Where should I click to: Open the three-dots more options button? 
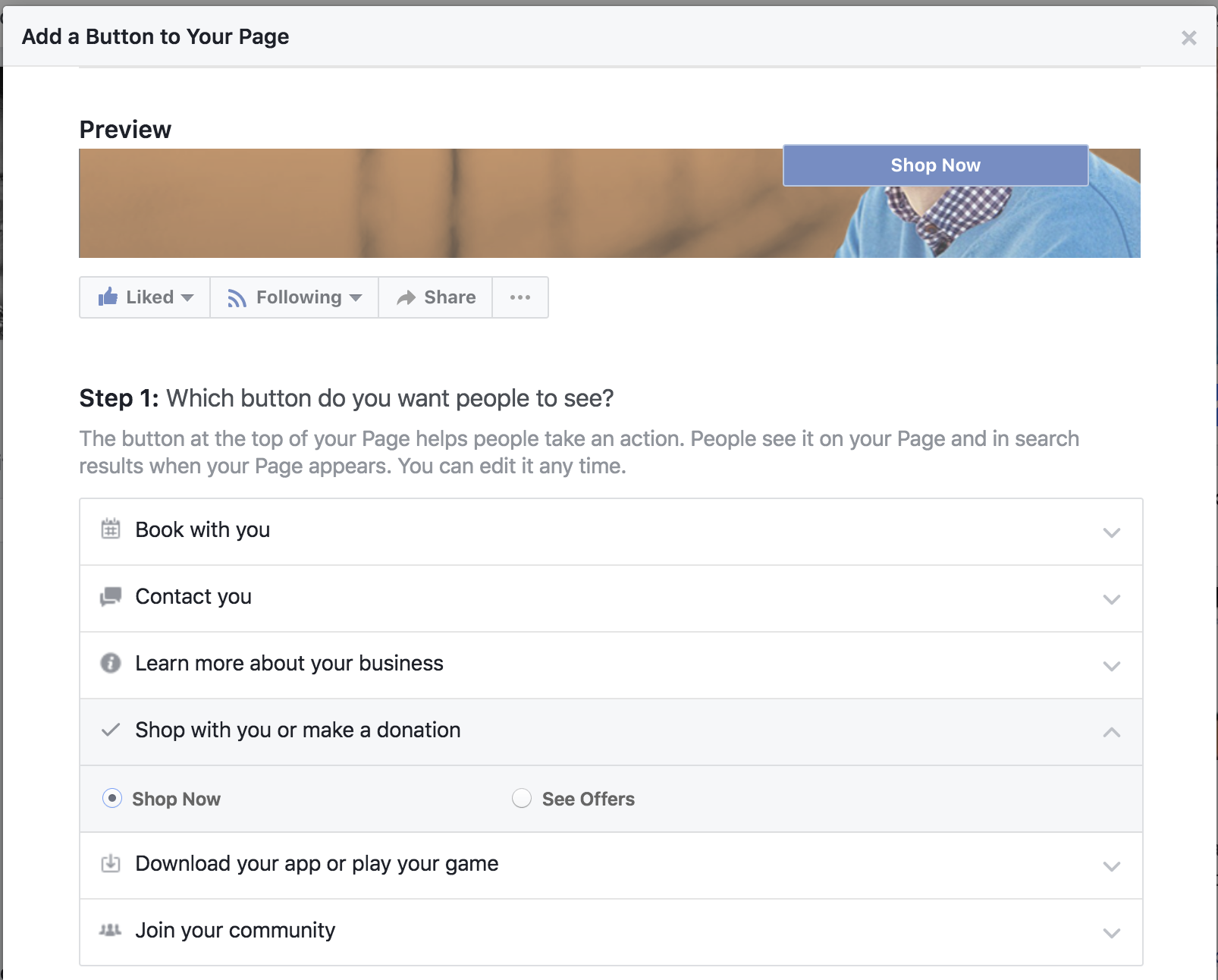click(520, 297)
